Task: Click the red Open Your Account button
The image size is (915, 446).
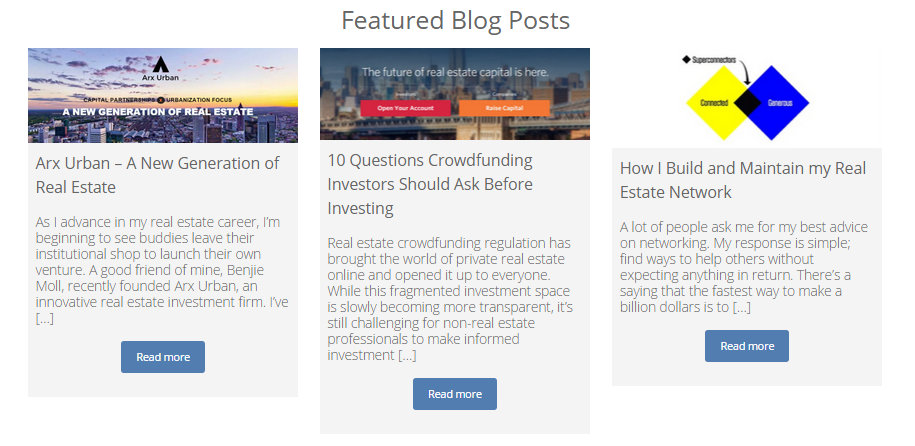Action: (404, 107)
